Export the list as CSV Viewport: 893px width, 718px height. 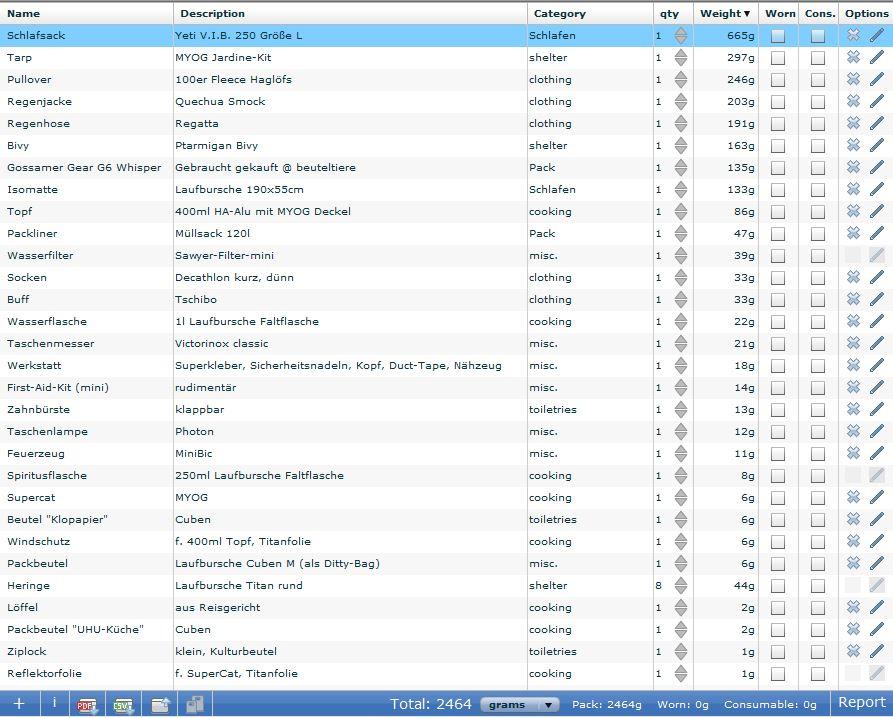click(123, 705)
